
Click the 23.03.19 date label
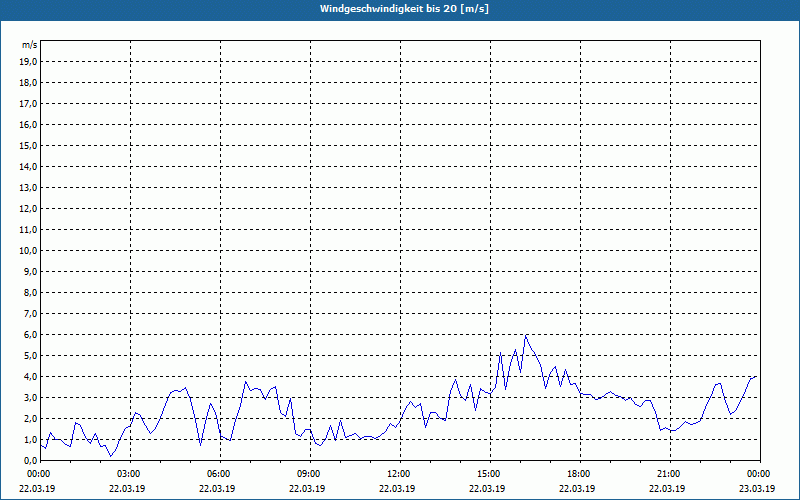pos(758,488)
